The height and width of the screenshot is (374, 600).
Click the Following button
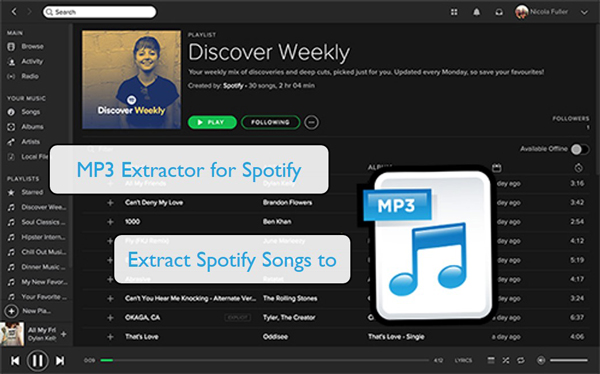pyautogui.click(x=271, y=122)
